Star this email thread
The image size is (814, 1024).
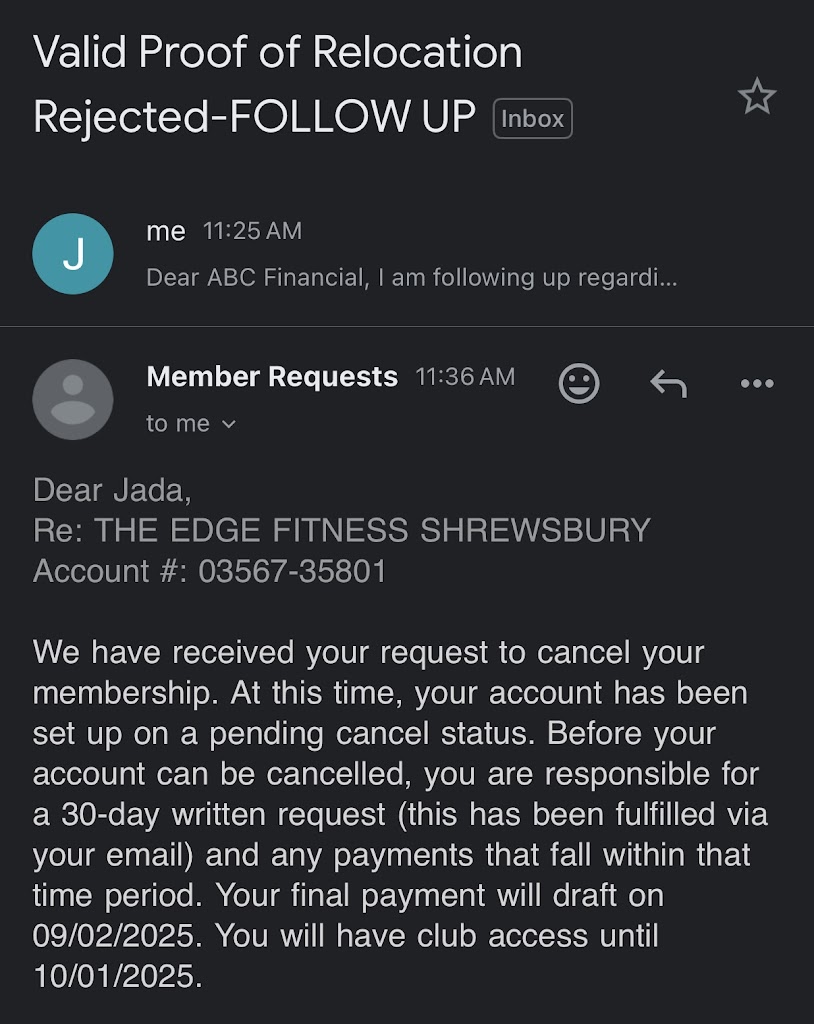756,97
